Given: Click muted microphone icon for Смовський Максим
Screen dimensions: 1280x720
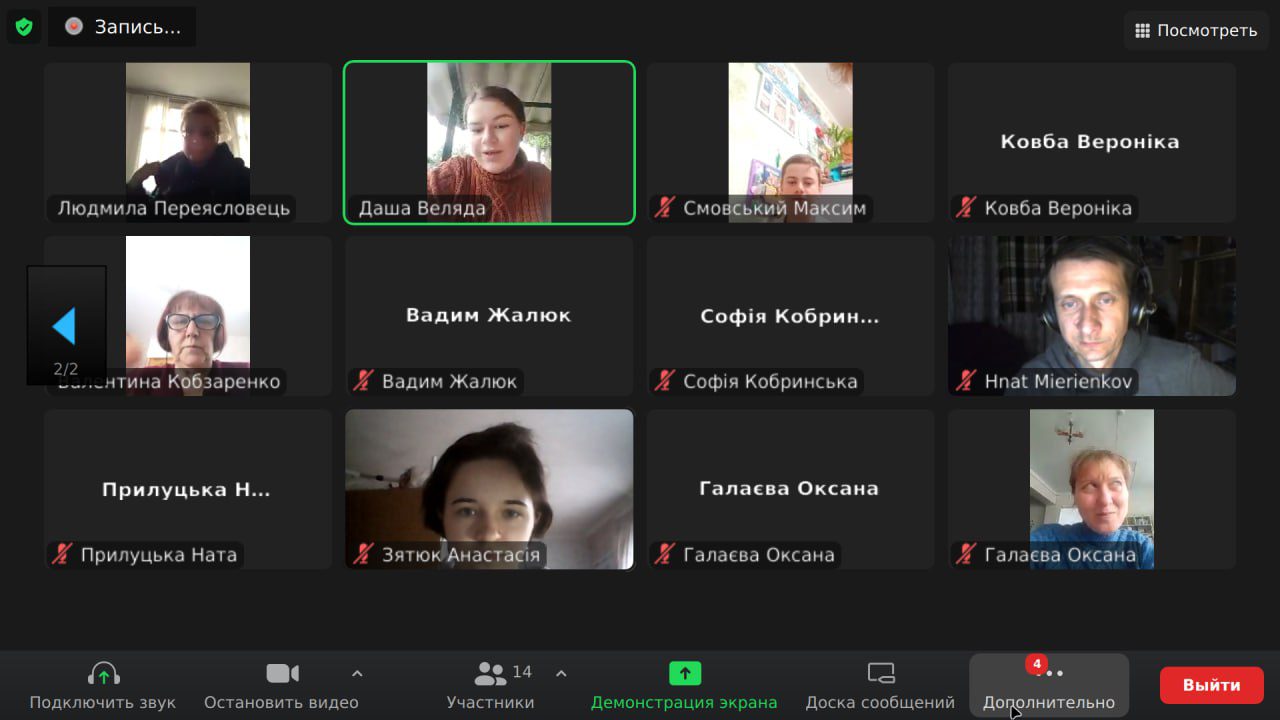Looking at the screenshot, I should pos(664,208).
